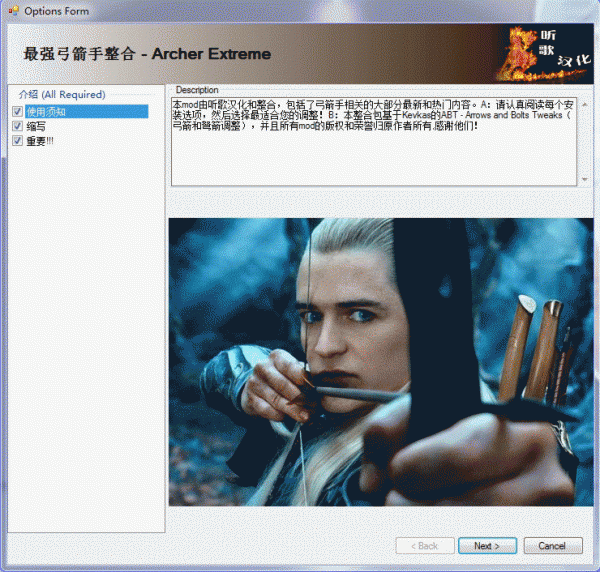Click the Description group label
Screen dimensions: 600x572
(x=196, y=90)
